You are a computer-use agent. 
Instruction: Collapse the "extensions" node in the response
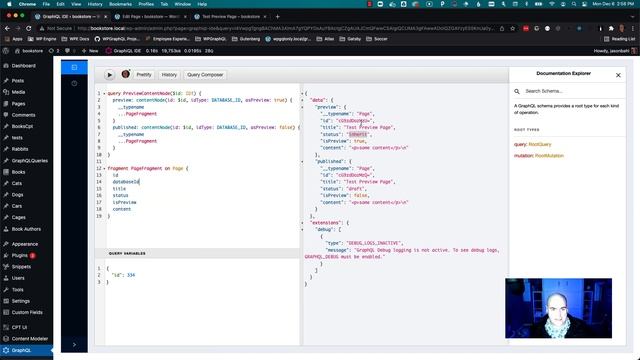click(x=302, y=223)
